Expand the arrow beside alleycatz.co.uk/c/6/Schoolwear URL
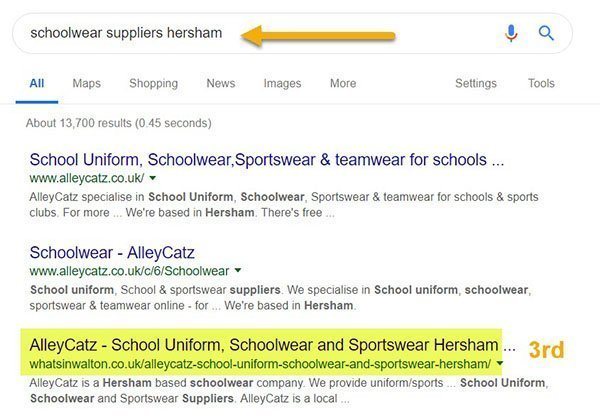 (237, 271)
